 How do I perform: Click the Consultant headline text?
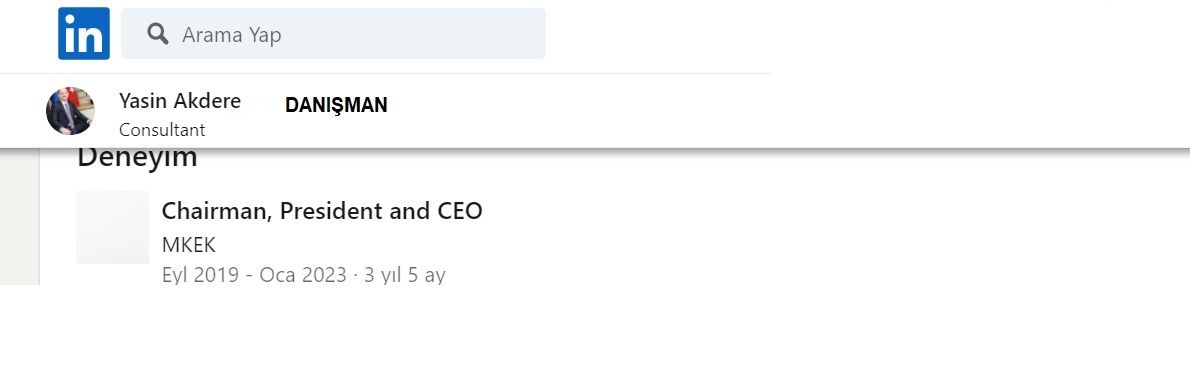[162, 130]
